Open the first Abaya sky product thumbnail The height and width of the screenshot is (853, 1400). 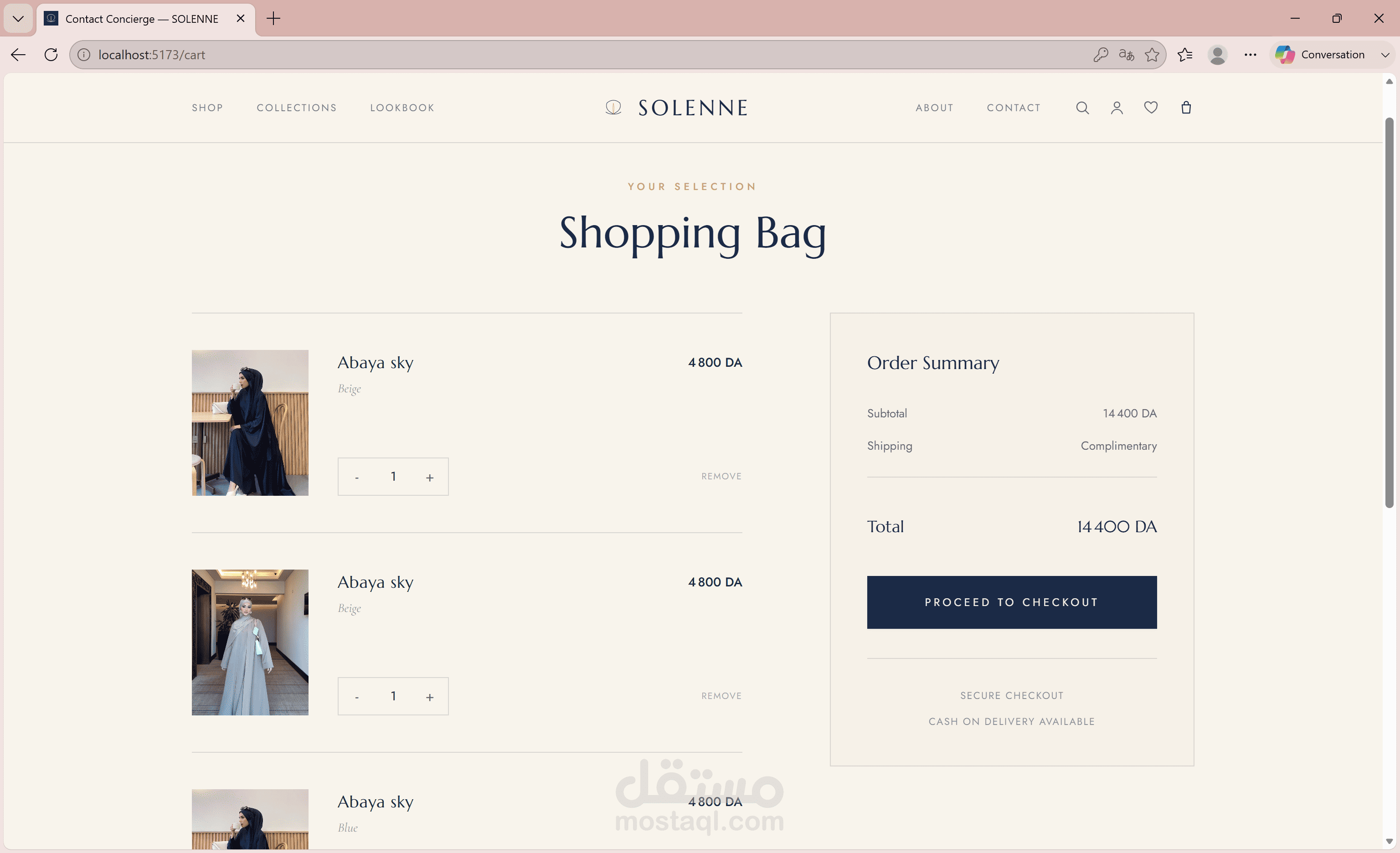point(250,422)
